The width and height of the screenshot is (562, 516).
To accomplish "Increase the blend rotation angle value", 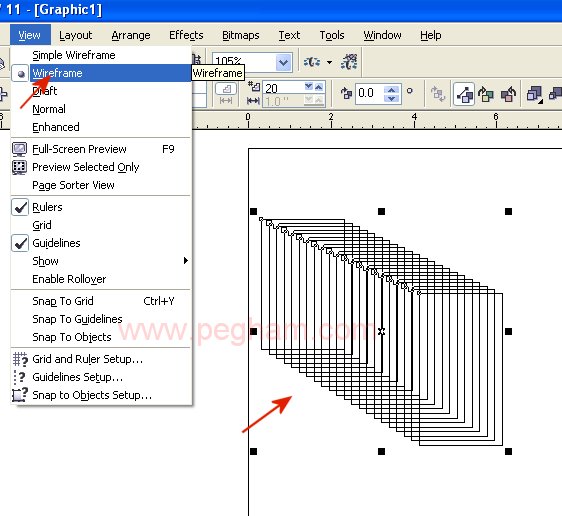I will (391, 90).
